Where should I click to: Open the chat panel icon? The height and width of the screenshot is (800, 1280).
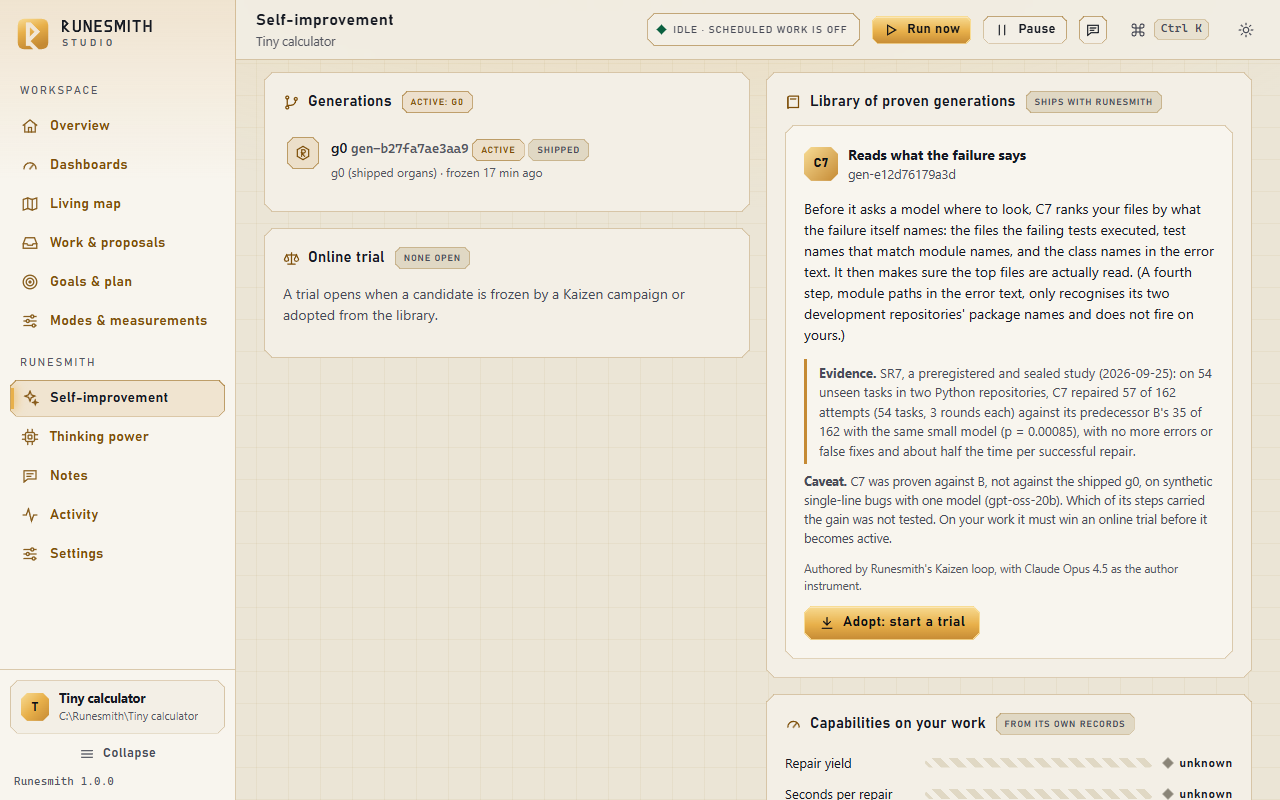click(x=1094, y=30)
